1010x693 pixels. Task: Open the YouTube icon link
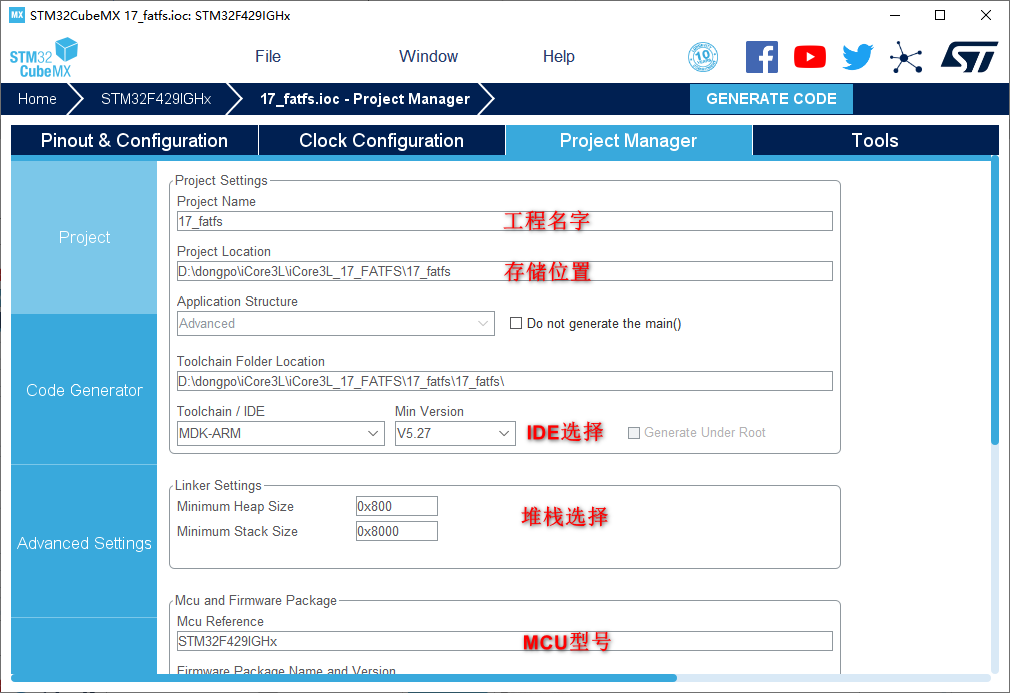[810, 57]
